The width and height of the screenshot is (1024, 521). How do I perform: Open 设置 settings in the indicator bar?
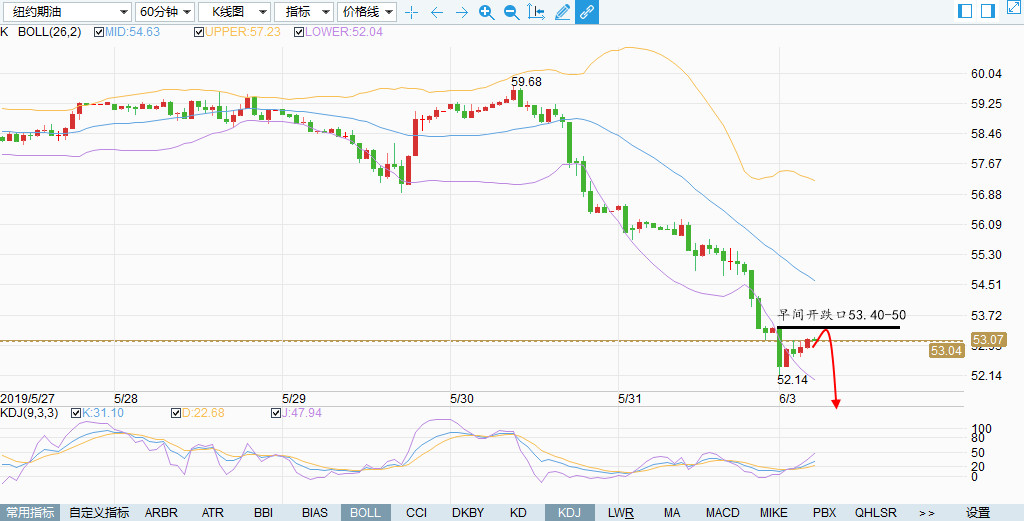(978, 512)
